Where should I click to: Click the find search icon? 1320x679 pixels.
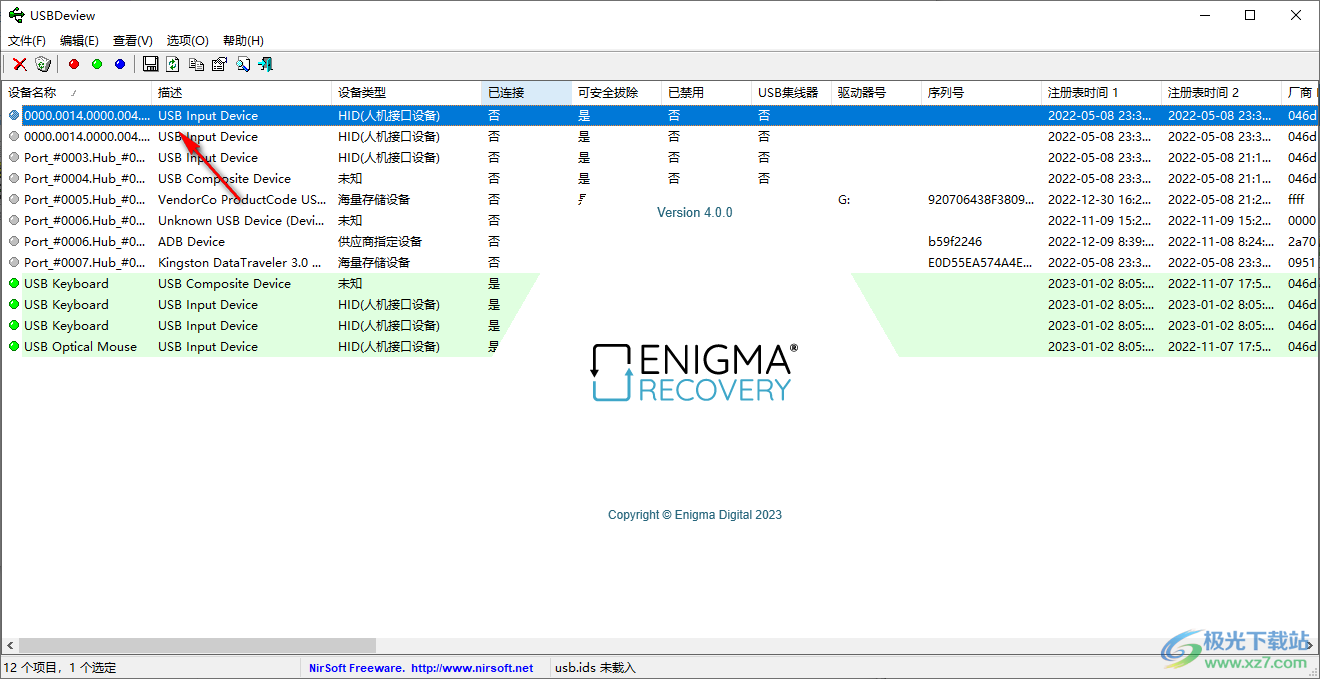242,64
